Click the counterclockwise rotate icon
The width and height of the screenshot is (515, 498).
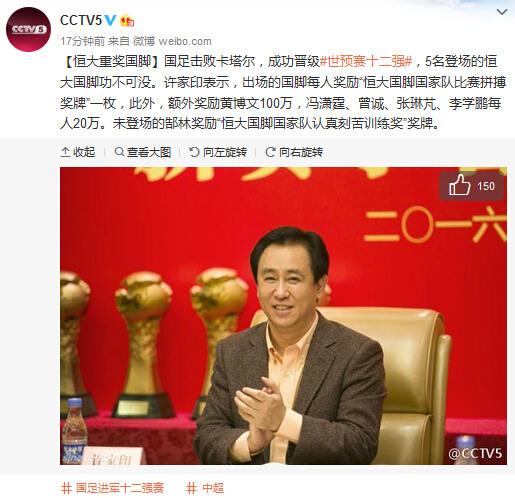tap(194, 152)
